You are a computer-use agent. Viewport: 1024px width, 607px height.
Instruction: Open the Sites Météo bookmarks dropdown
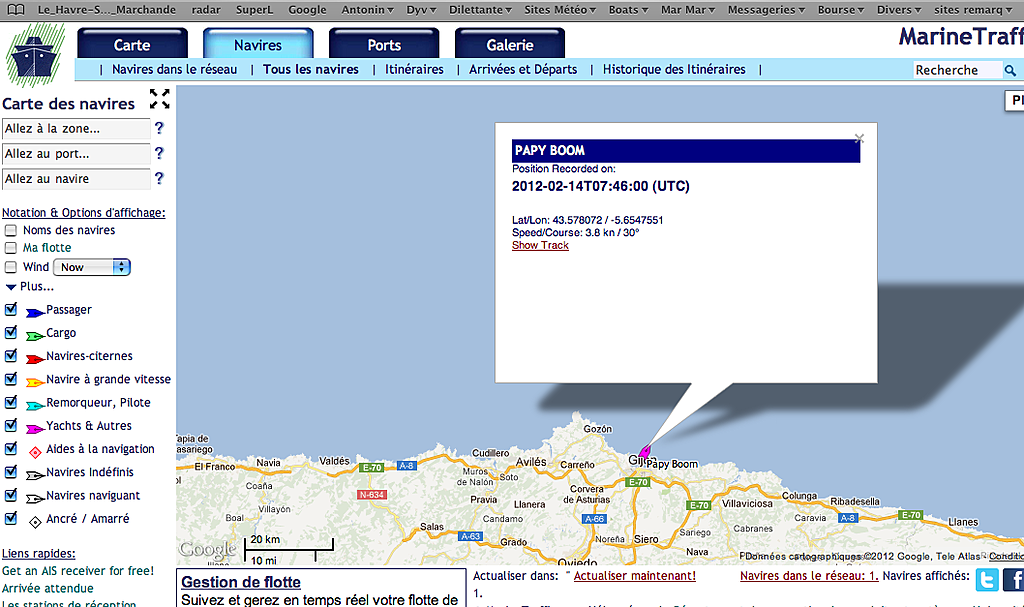tap(560, 10)
